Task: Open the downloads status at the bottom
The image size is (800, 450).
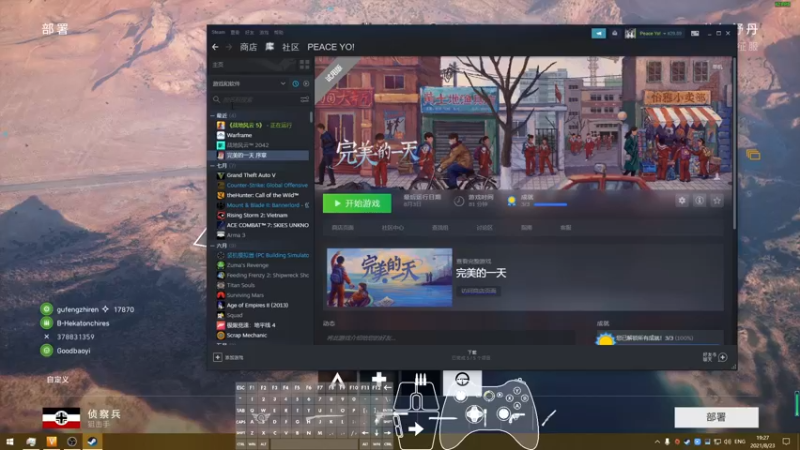Action: click(x=471, y=355)
